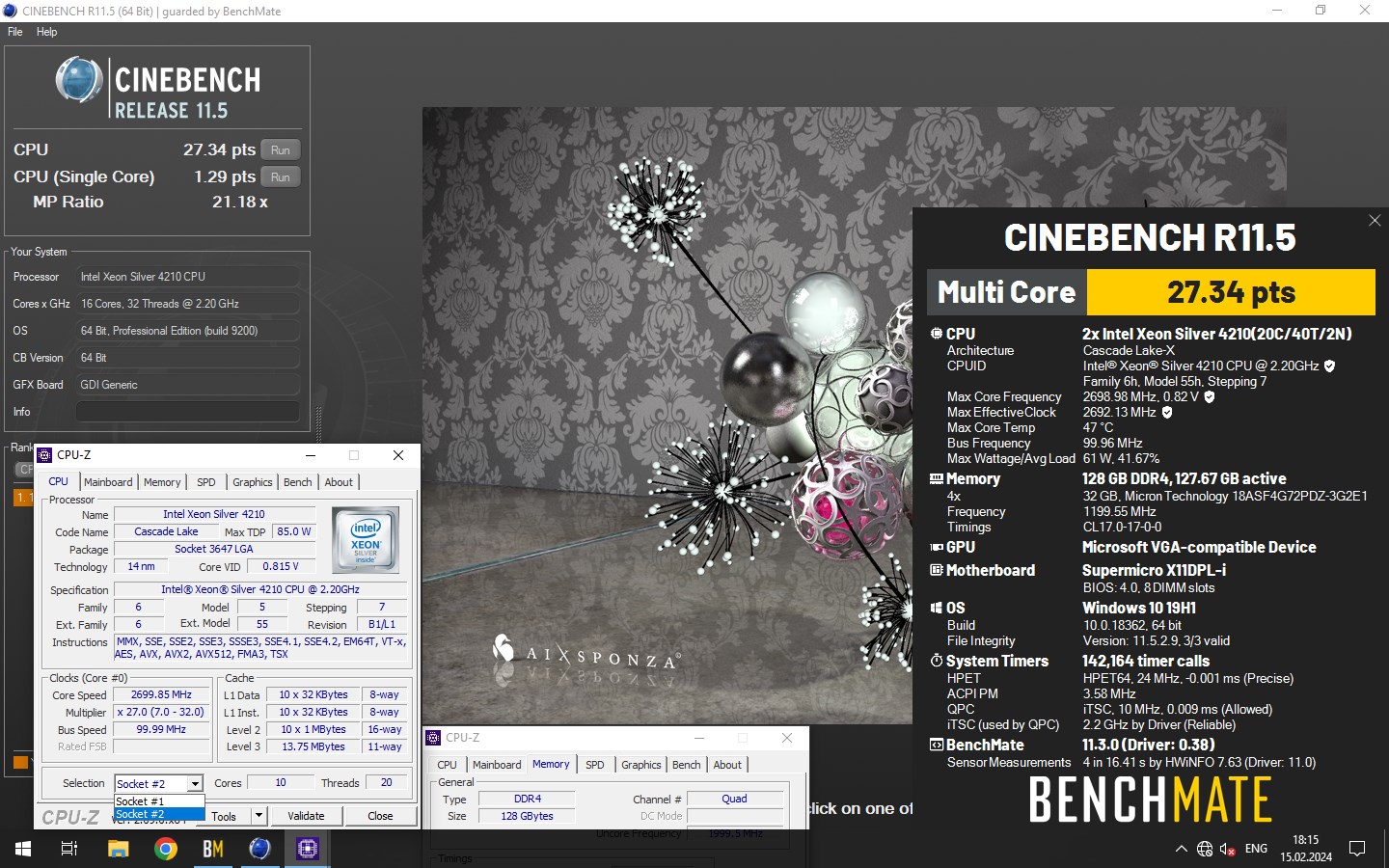Select CPU tab in front CPU-Z
1389x868 pixels.
click(x=59, y=481)
